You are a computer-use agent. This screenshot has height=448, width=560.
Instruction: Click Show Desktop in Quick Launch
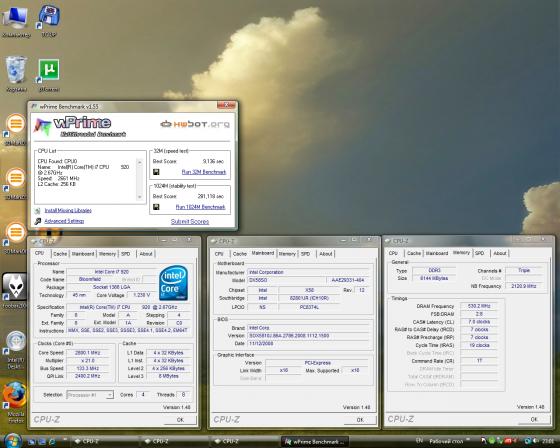pos(31,442)
